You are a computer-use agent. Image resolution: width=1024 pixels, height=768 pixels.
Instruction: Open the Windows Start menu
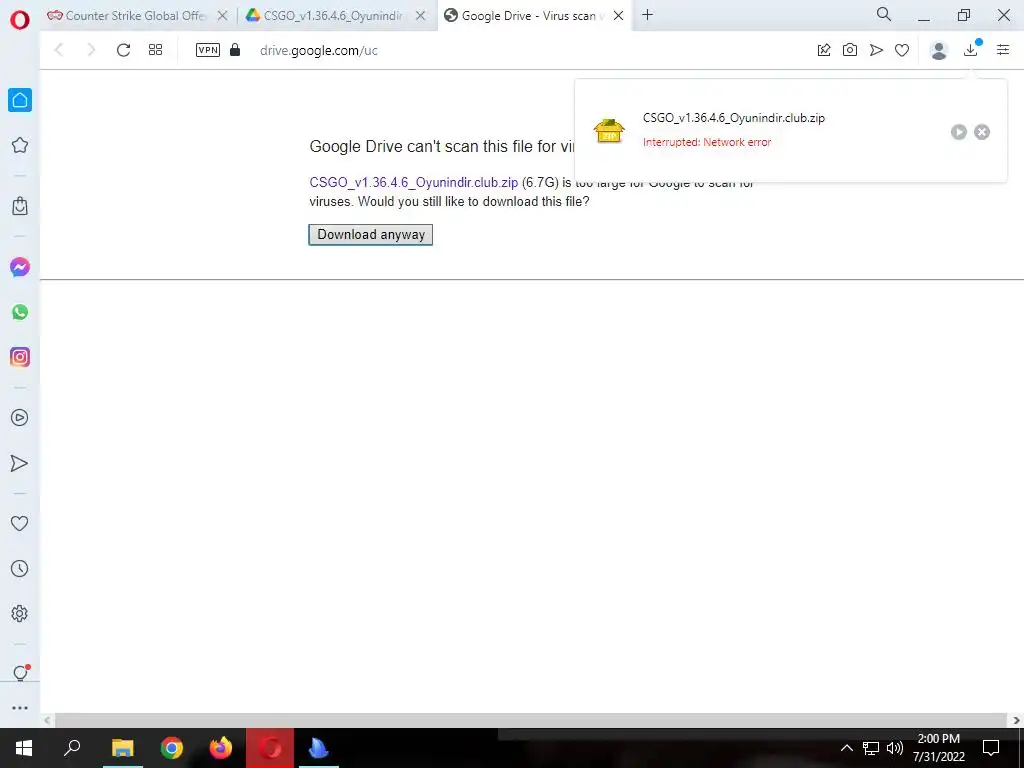pos(24,748)
